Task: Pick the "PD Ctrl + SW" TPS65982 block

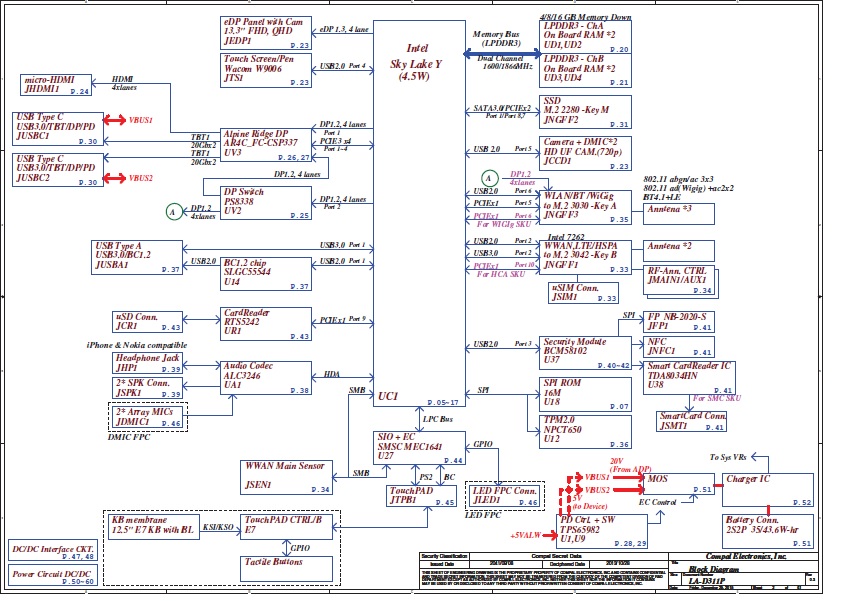Action: (x=604, y=531)
